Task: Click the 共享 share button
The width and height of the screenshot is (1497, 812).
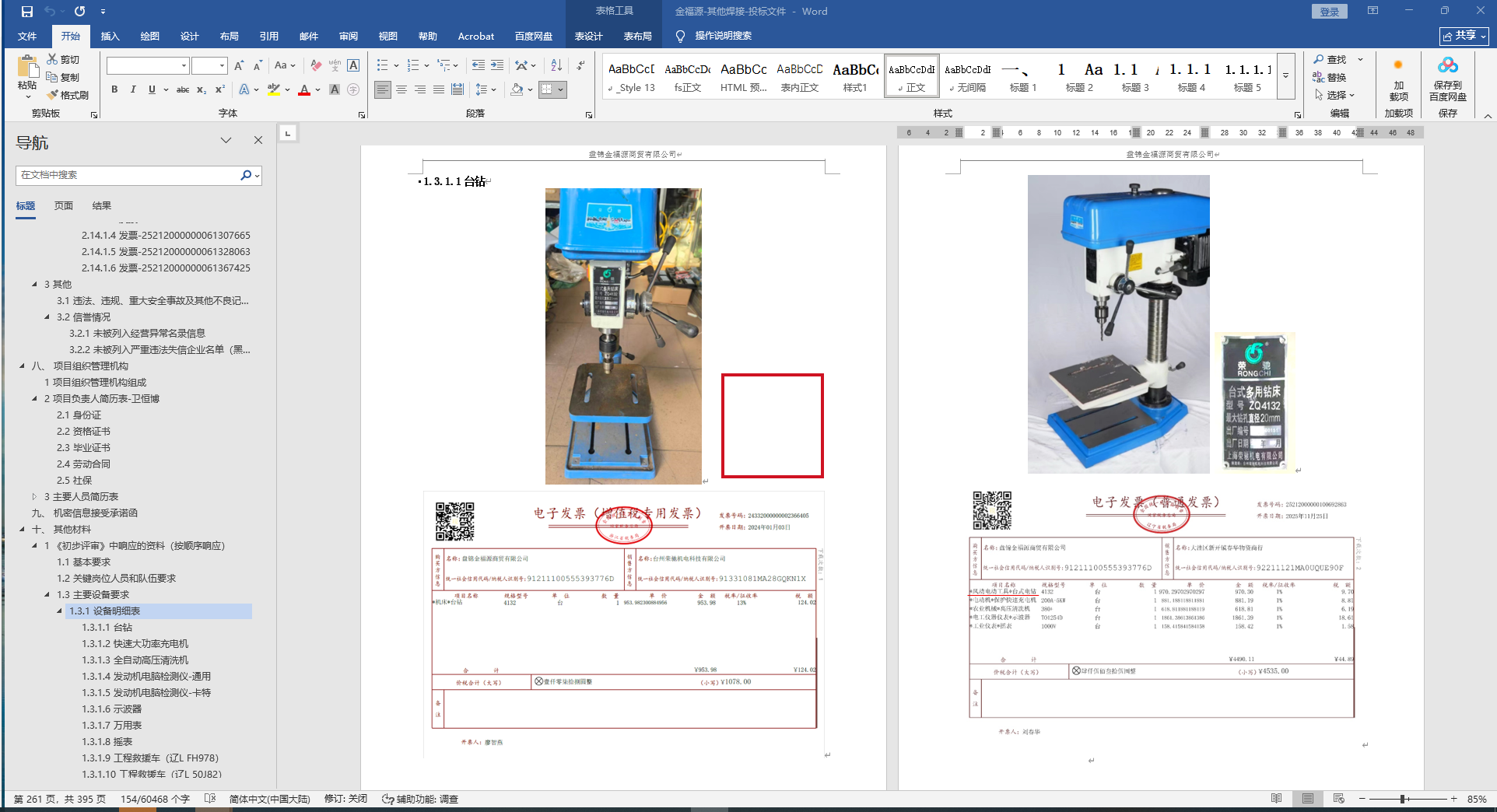Action: click(1464, 36)
